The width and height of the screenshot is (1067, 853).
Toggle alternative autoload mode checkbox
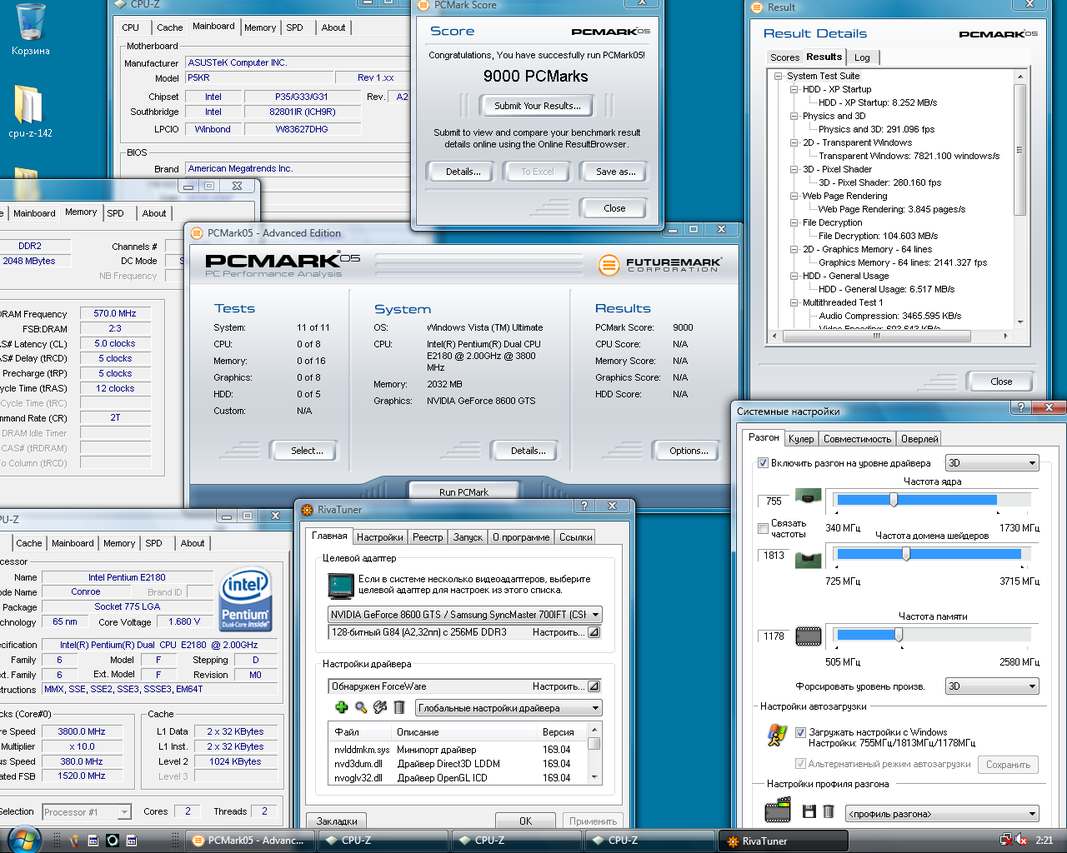800,764
